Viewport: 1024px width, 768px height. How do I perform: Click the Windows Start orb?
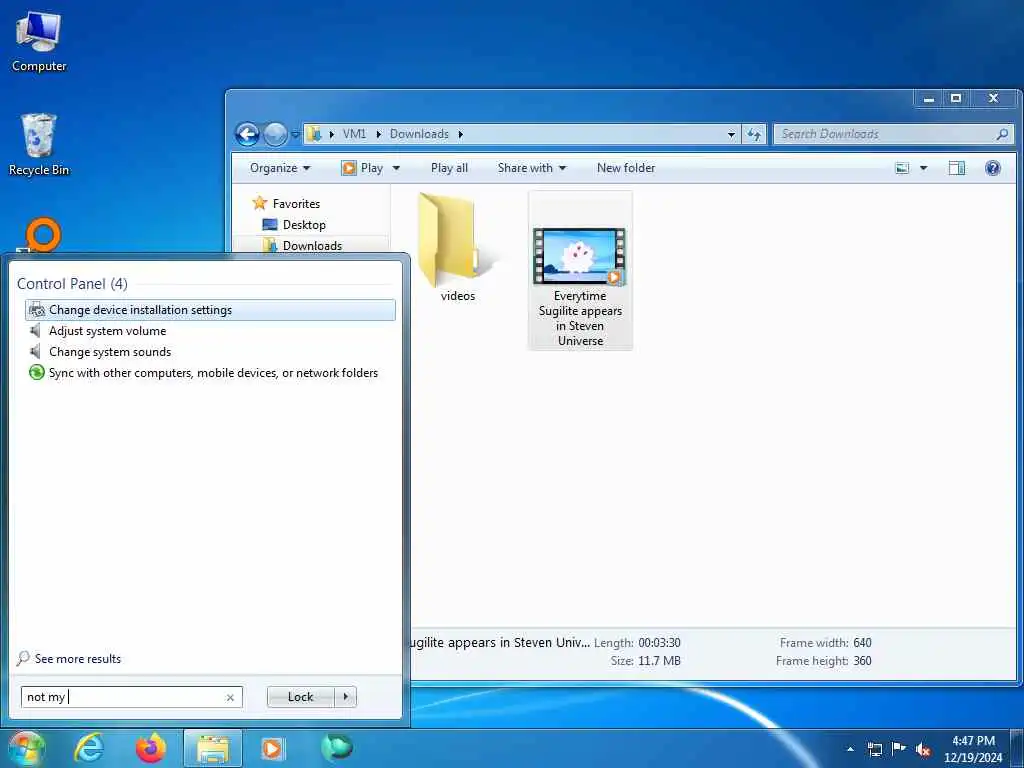(x=26, y=748)
